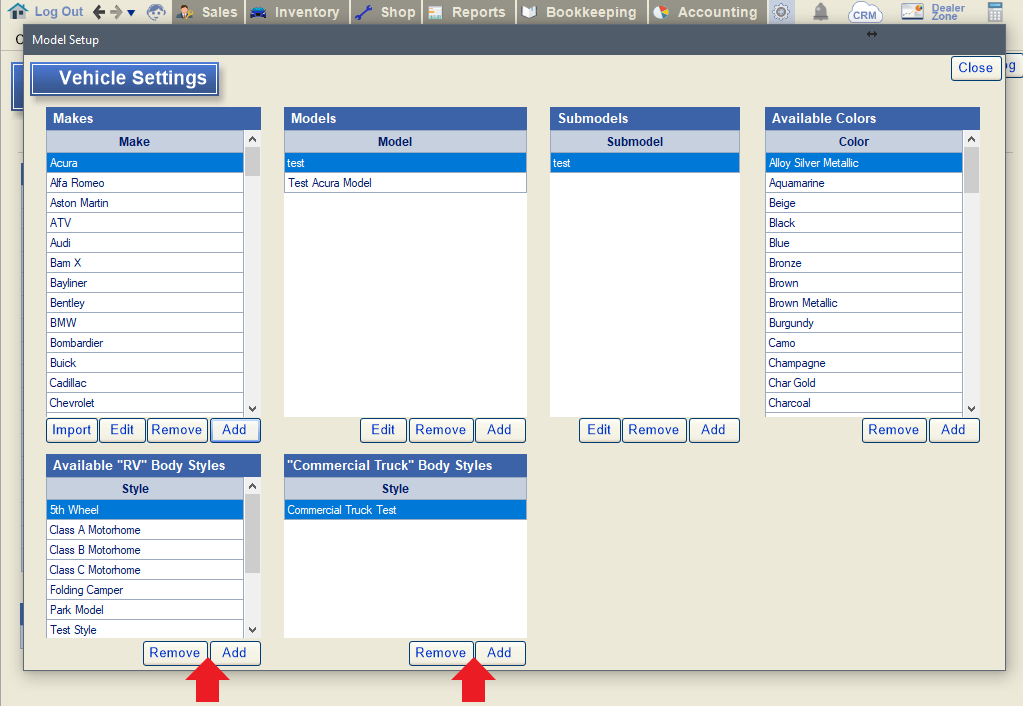The height and width of the screenshot is (706, 1023).
Task: Open the Sales menu
Action: [x=207, y=12]
